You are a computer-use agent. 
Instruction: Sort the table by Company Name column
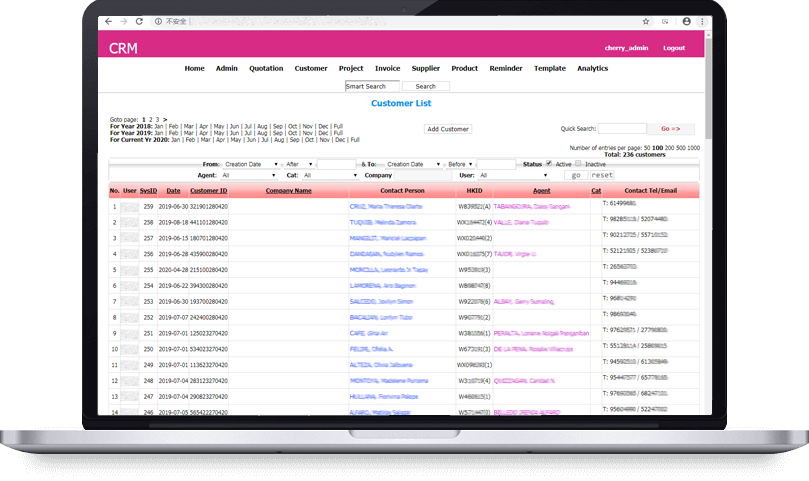[x=288, y=190]
